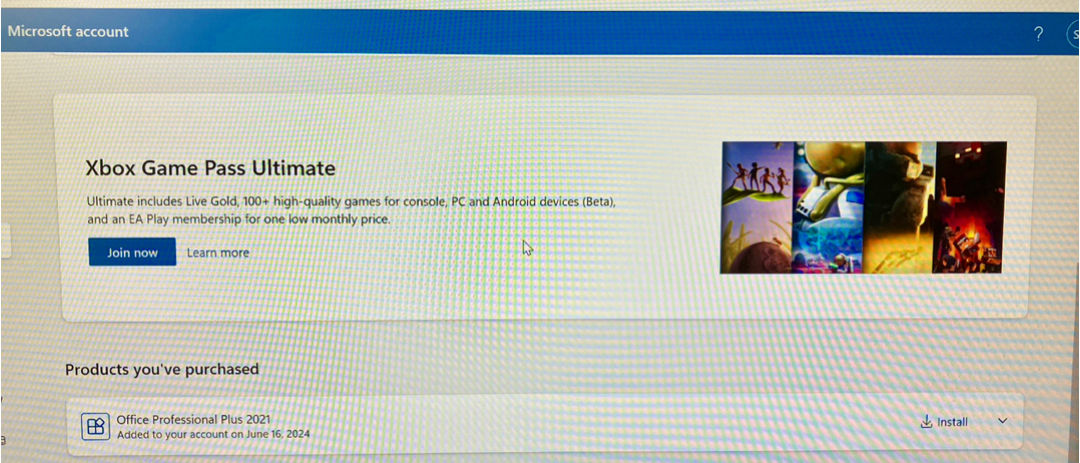
Task: Select the Products you've purchased heading
Action: click(x=162, y=369)
